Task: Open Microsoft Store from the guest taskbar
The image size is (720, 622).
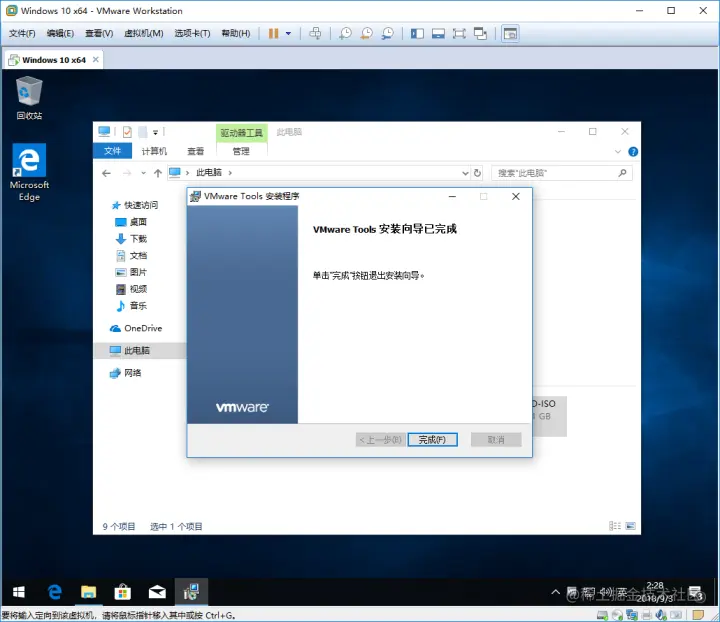Action: point(123,592)
